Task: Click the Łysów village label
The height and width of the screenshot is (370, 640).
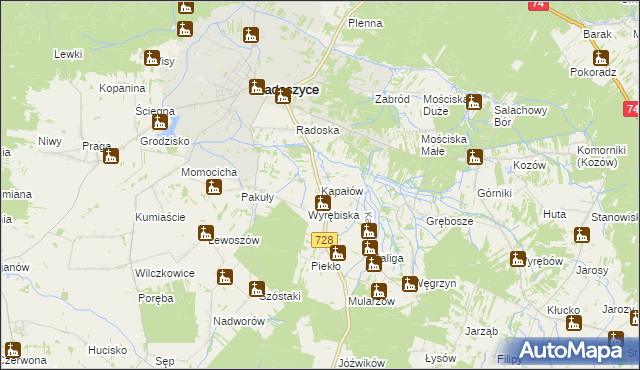Action: [x=440, y=359]
